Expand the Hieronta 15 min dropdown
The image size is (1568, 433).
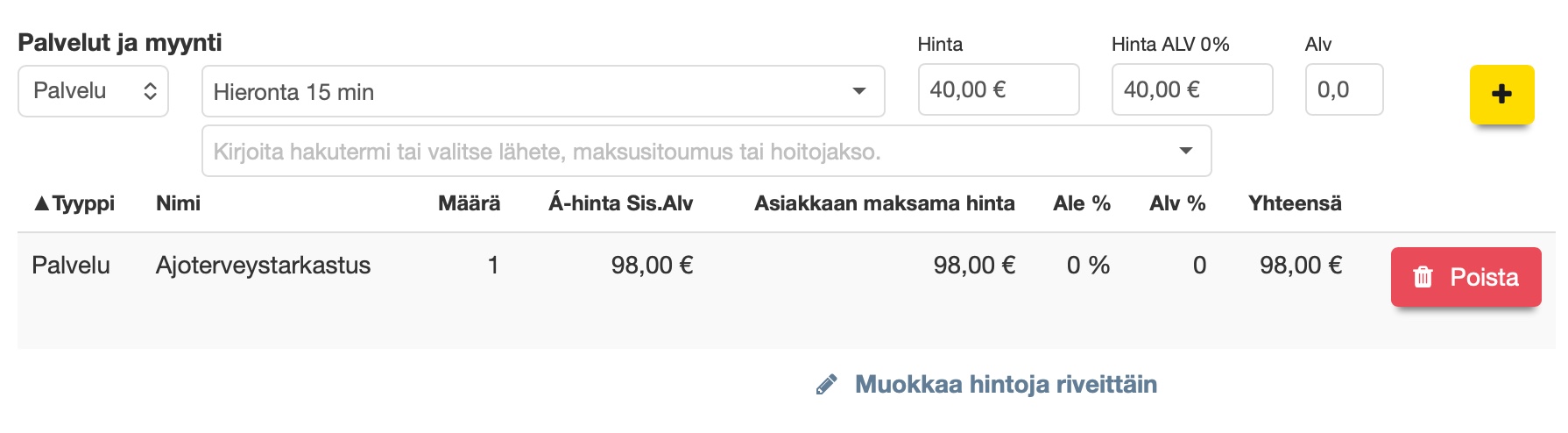(858, 91)
